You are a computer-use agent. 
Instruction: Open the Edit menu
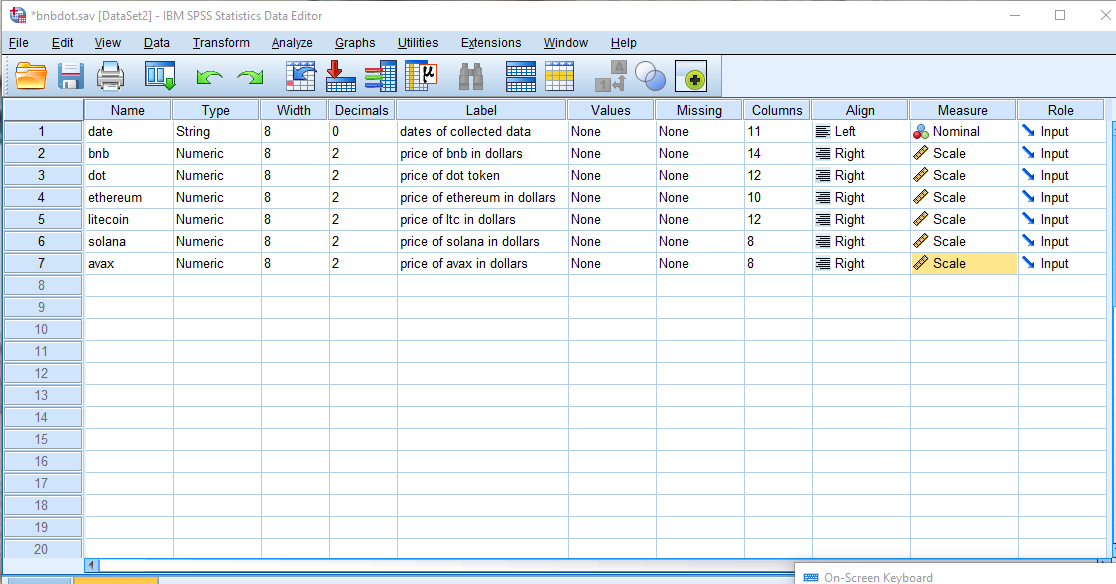tap(63, 43)
